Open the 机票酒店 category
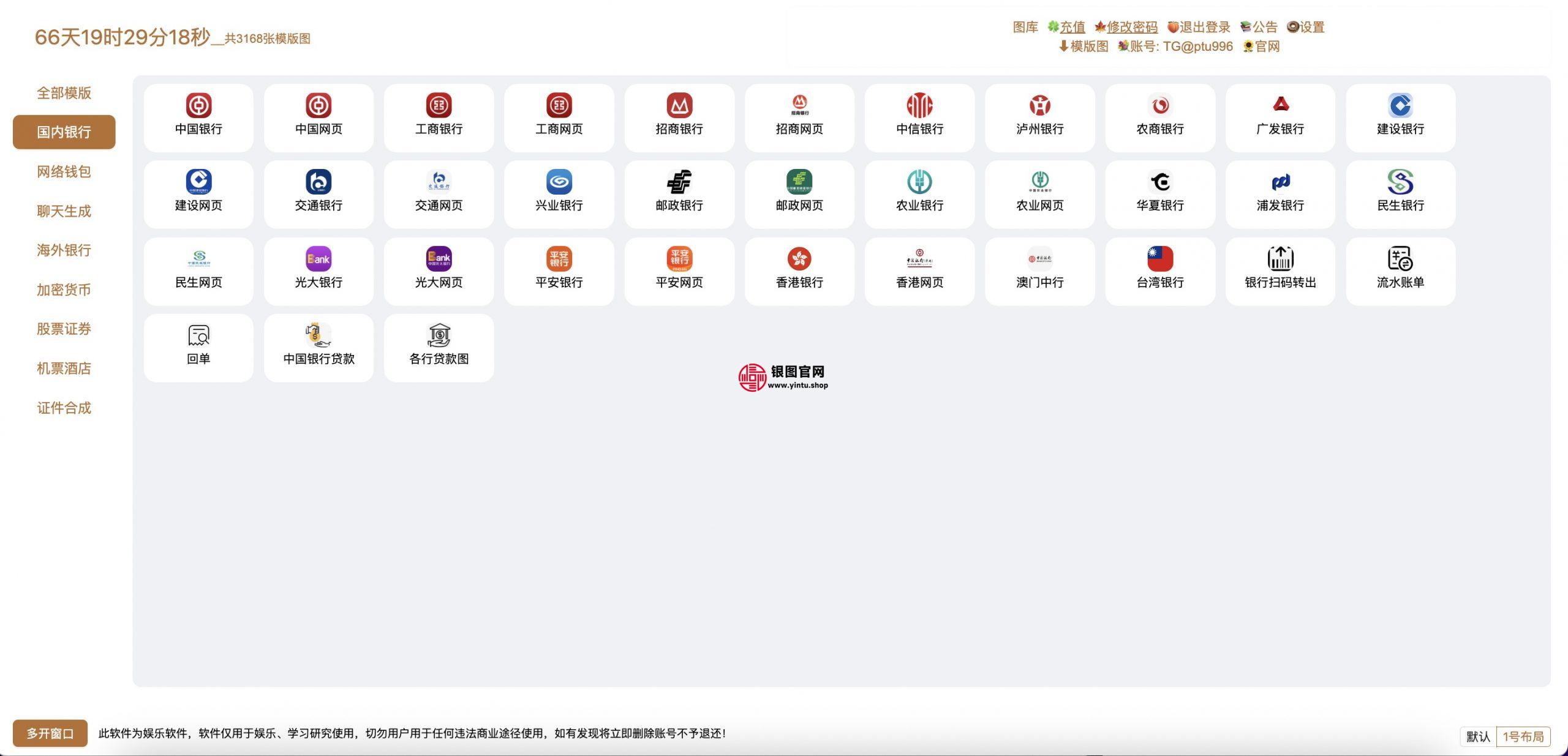The image size is (1568, 756). pyautogui.click(x=64, y=368)
